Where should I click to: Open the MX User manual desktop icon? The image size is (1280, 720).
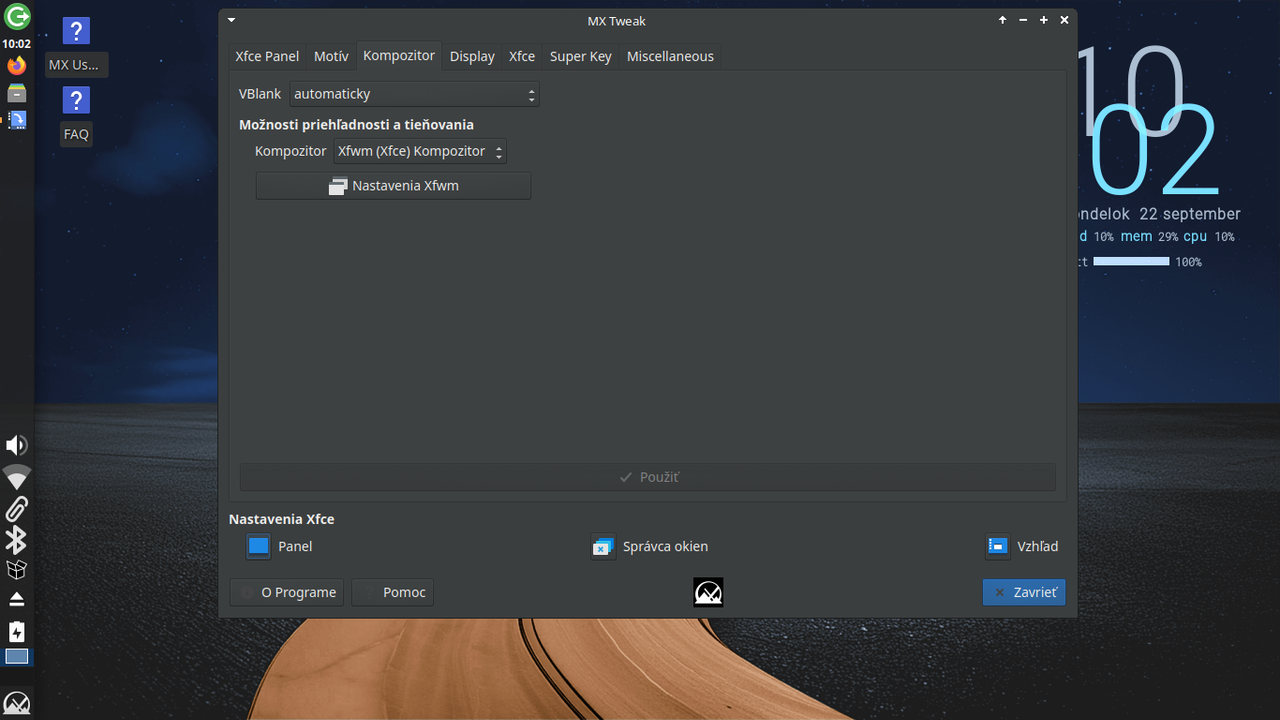[76, 46]
